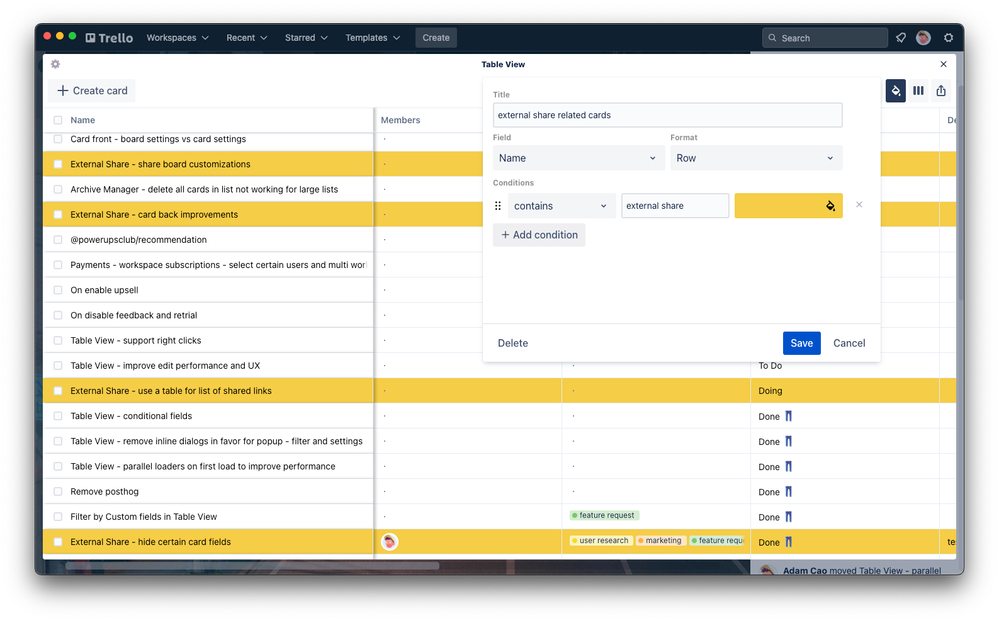Remove the contains condition with X

click(859, 205)
